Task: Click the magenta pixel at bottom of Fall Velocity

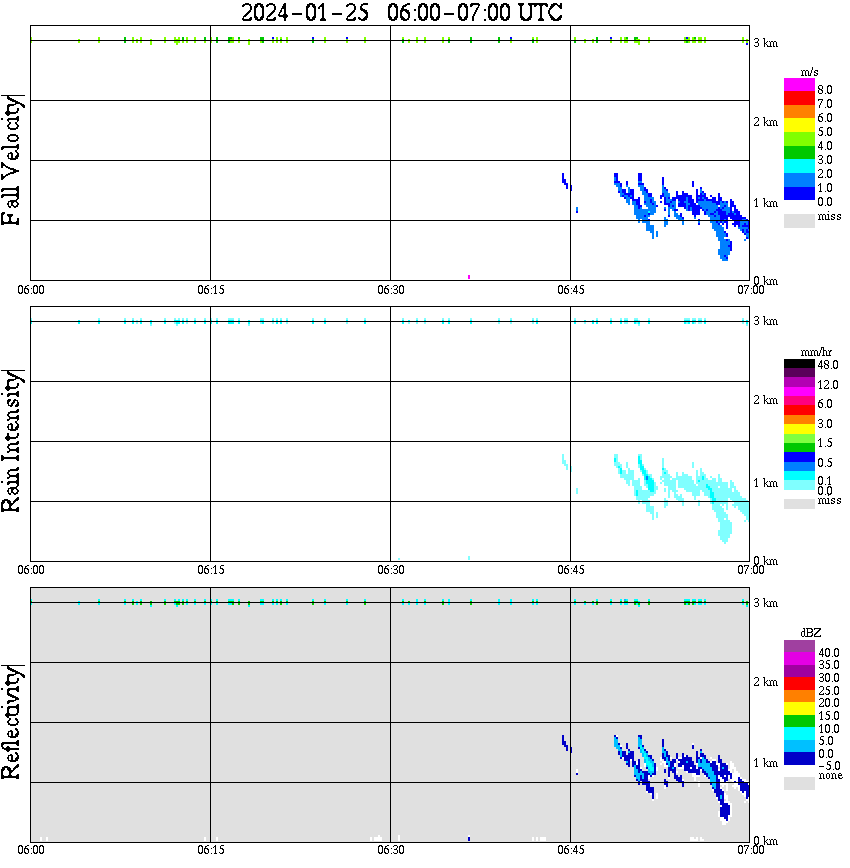Action: tap(469, 277)
